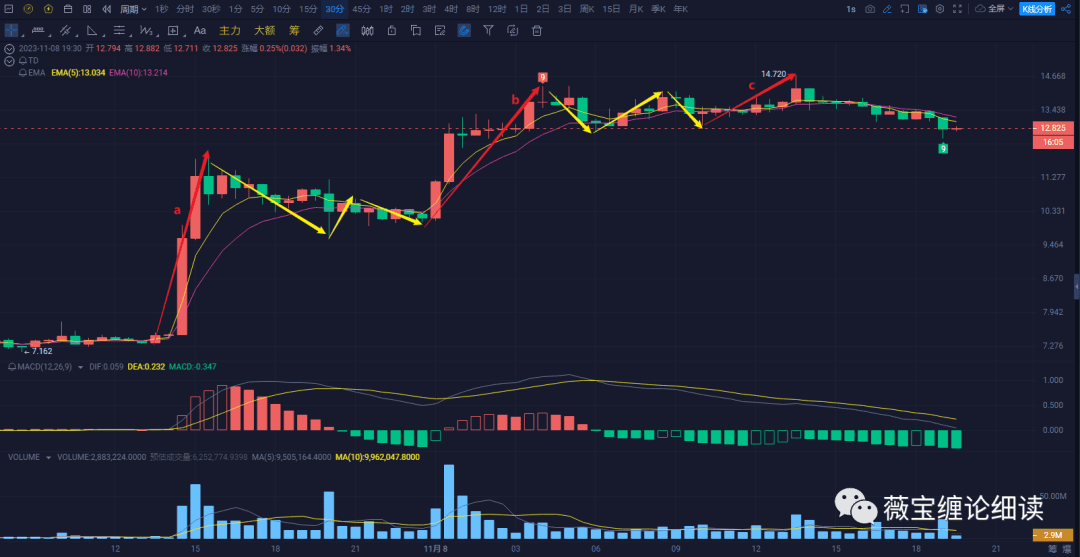The image size is (1080, 557).
Task: Click the refresh drawings icon
Action: click(x=512, y=30)
